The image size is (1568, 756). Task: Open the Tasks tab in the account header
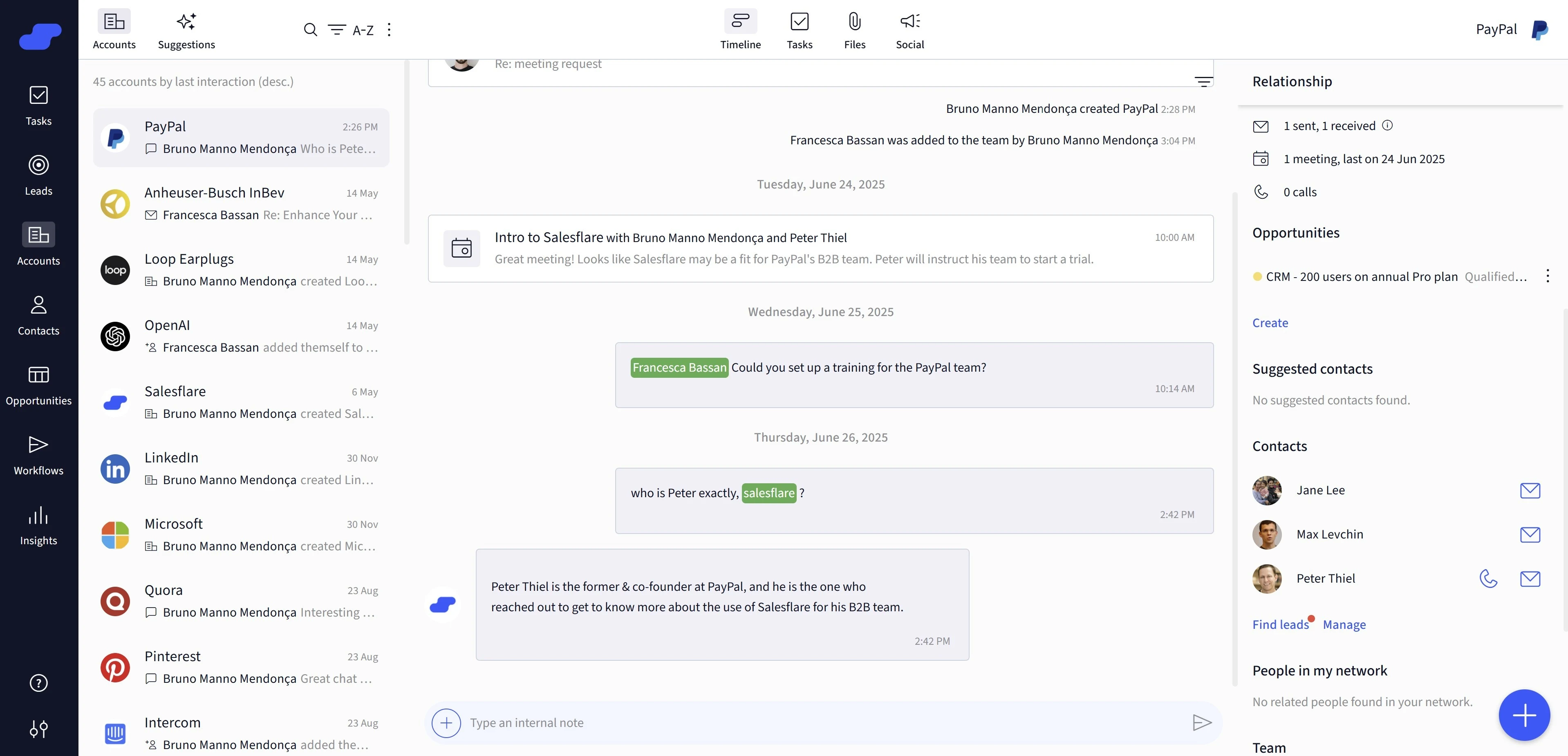(799, 30)
